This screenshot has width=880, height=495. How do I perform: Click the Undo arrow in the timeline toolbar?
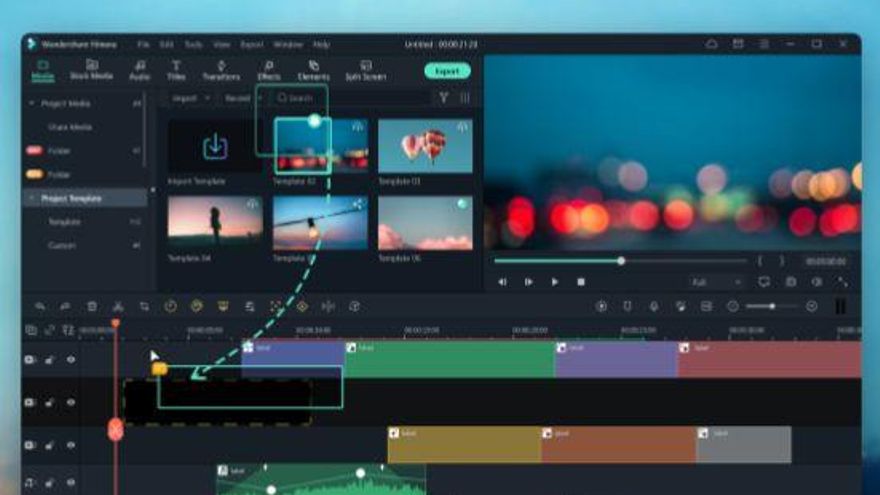pyautogui.click(x=40, y=306)
